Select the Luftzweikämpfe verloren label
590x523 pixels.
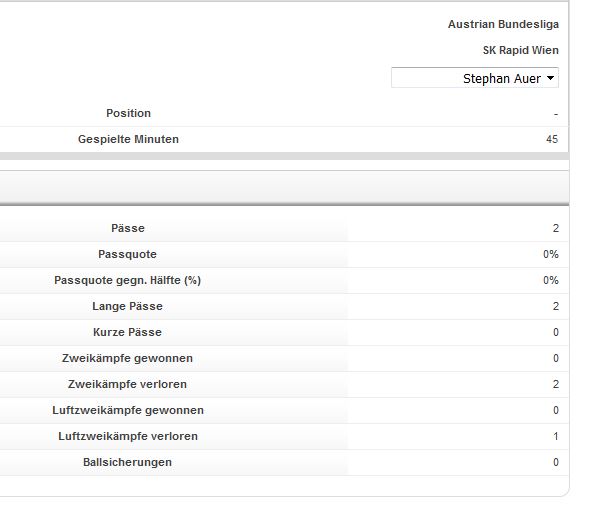coord(128,436)
